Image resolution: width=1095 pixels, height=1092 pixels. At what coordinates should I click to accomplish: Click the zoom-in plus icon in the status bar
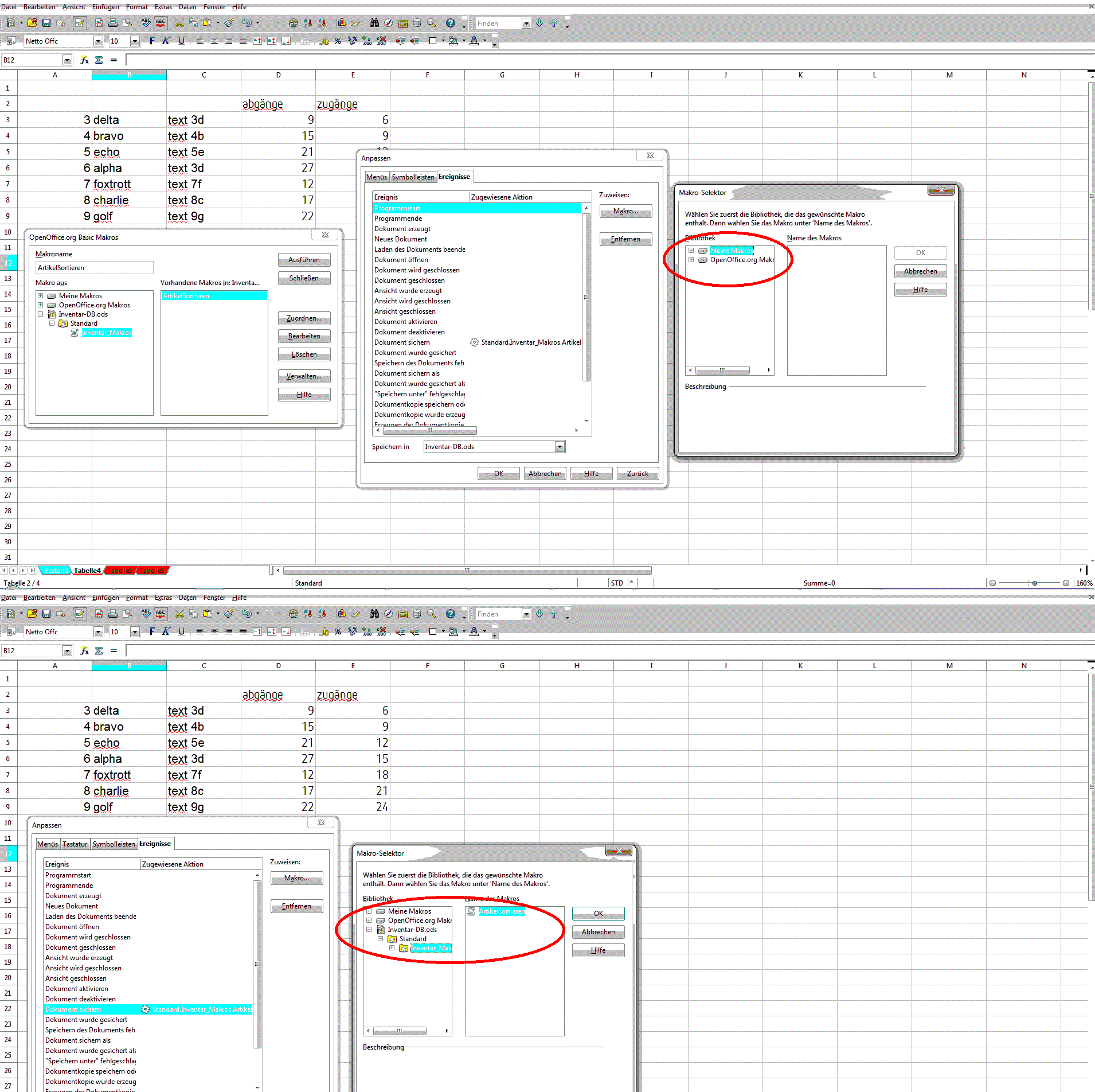pyautogui.click(x=1066, y=583)
